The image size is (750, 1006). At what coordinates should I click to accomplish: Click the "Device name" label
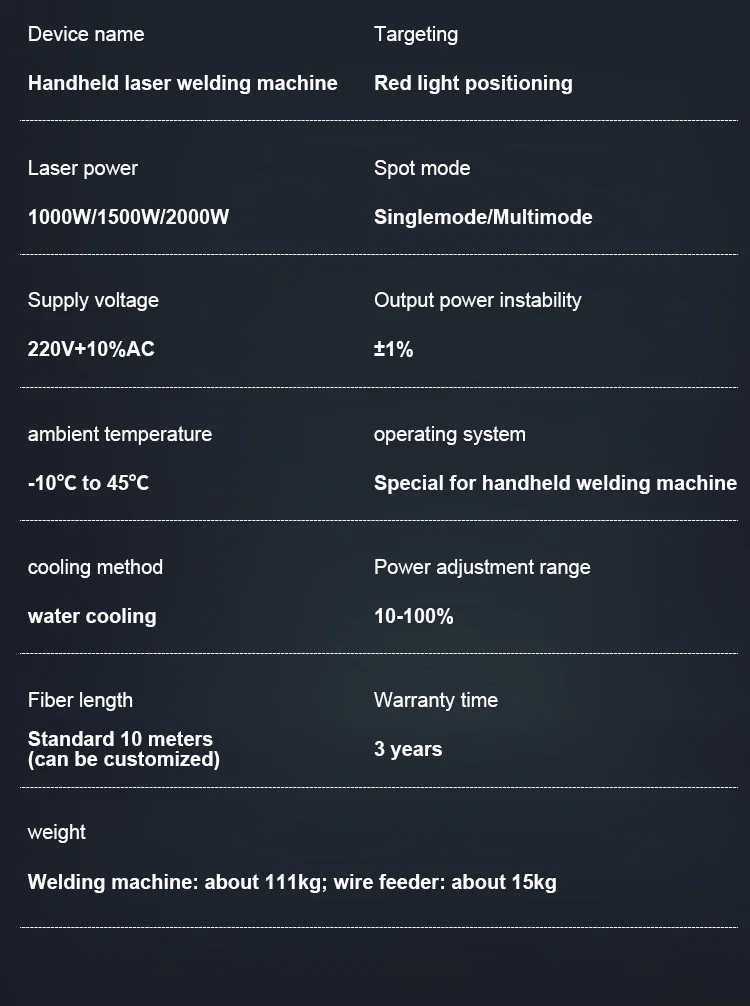86,34
